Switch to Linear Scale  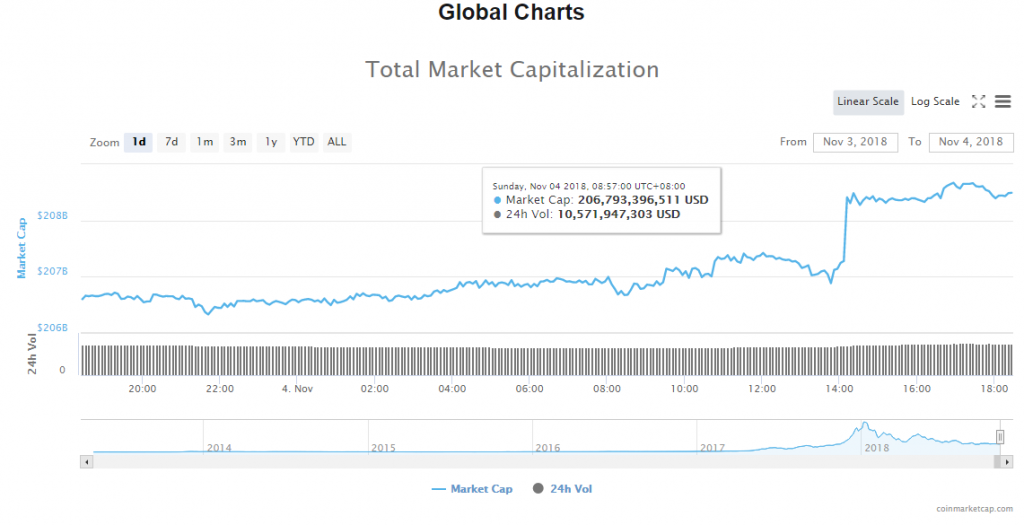[868, 101]
